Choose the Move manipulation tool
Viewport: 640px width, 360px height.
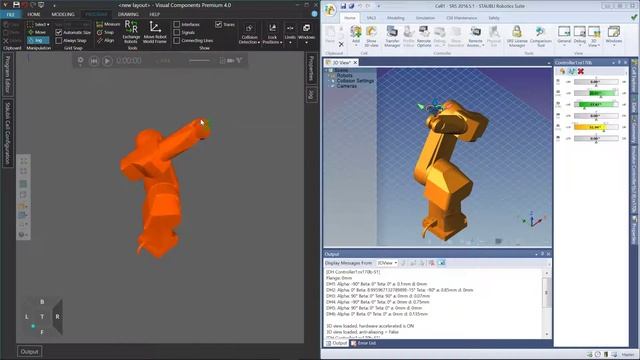[37, 32]
